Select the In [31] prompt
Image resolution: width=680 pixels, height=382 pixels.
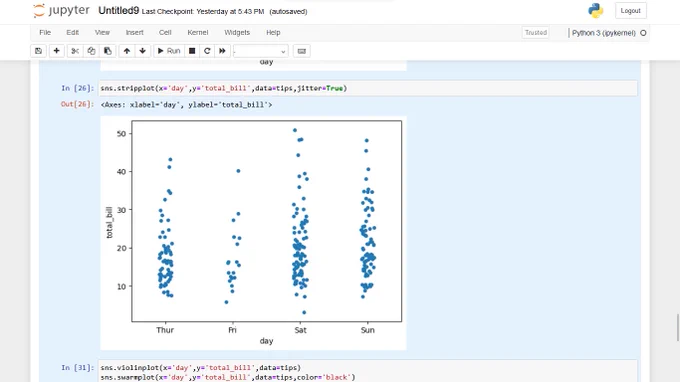point(77,368)
